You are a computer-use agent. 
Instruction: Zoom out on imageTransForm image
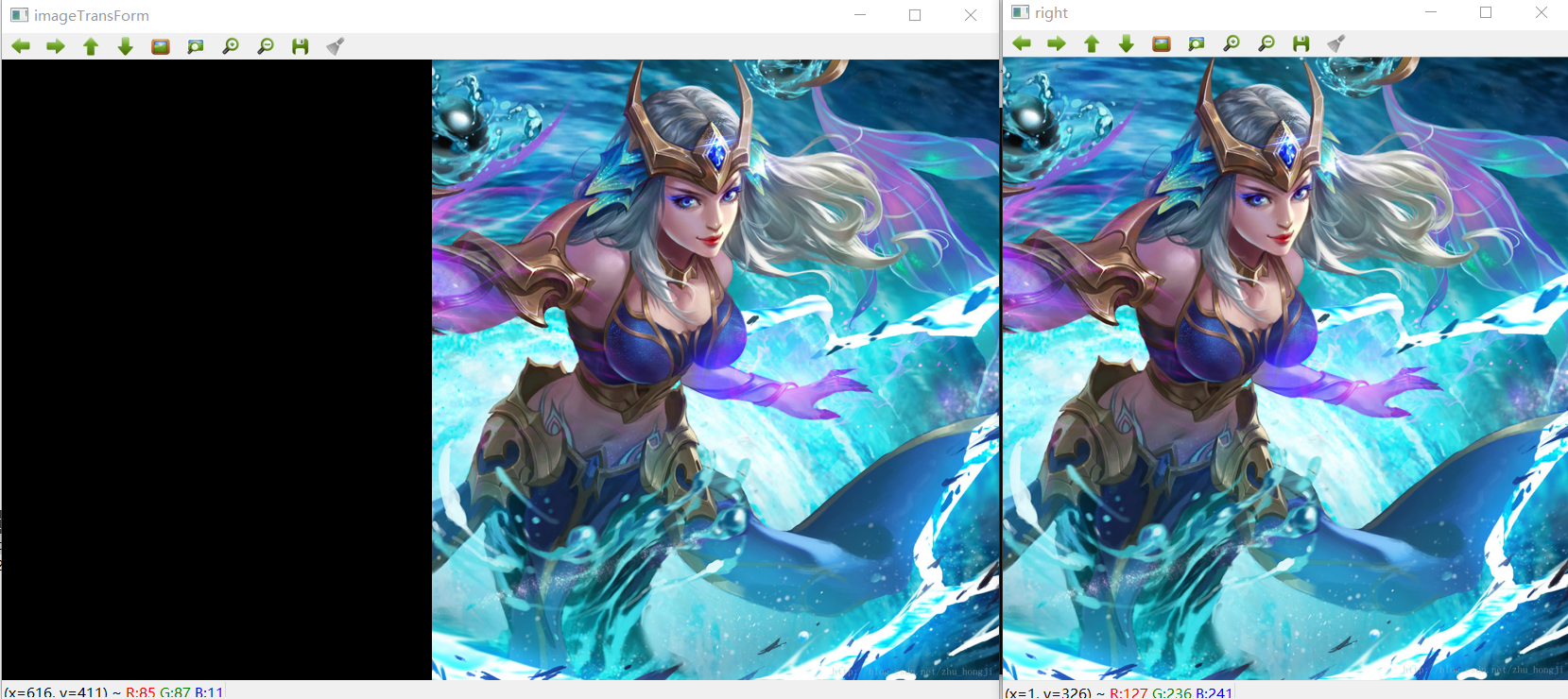(266, 46)
